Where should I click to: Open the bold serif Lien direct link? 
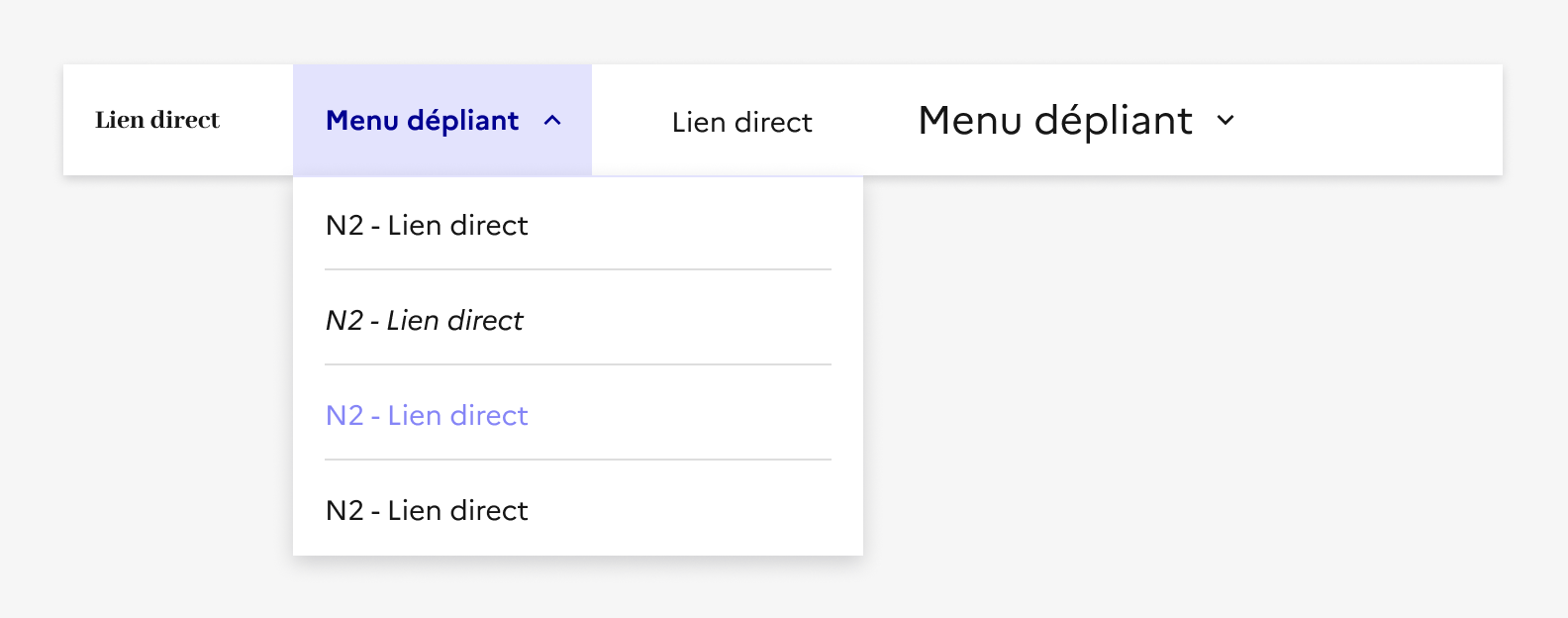point(157,120)
